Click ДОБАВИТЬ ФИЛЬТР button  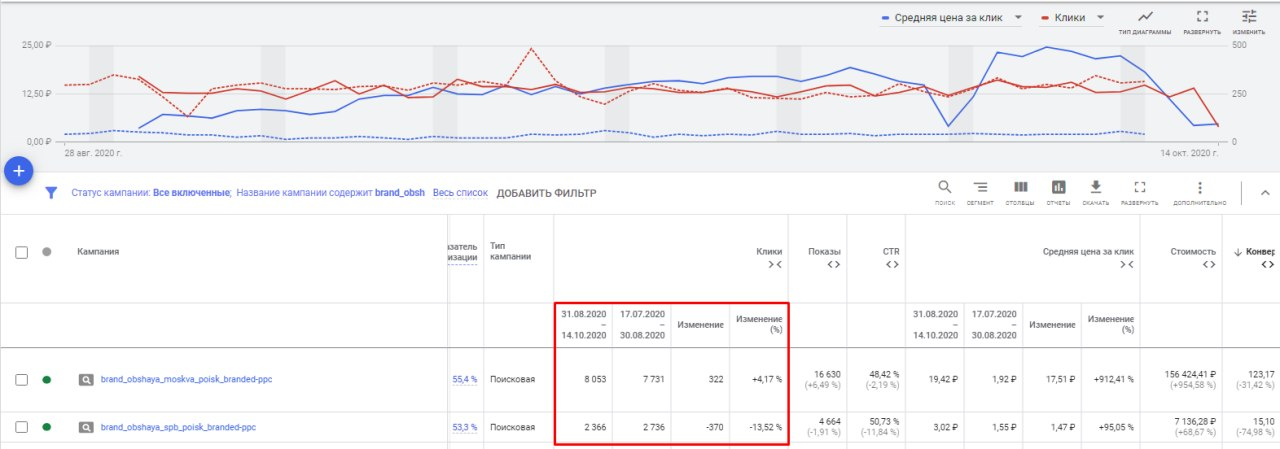pos(546,193)
